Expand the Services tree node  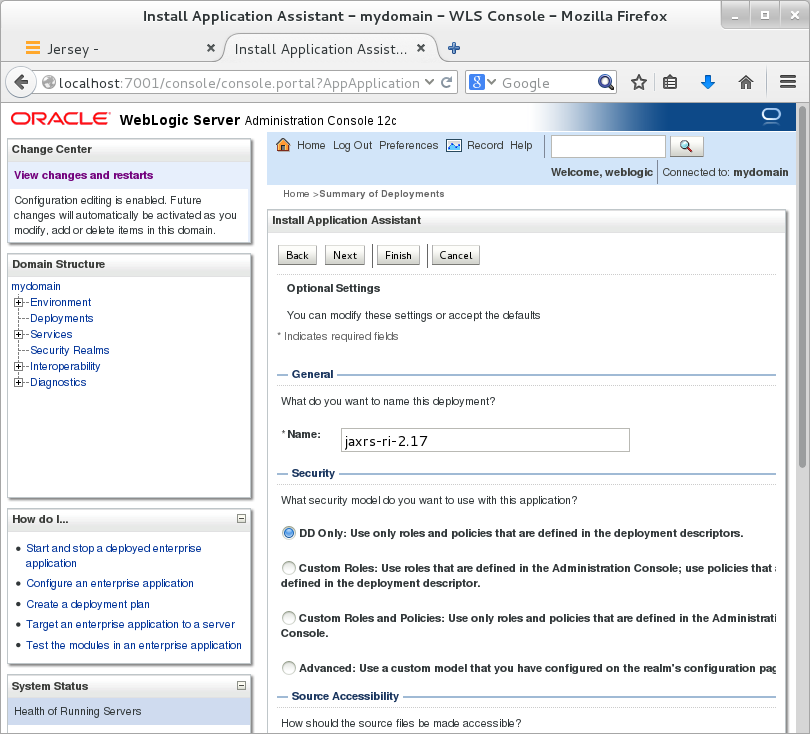(19, 334)
